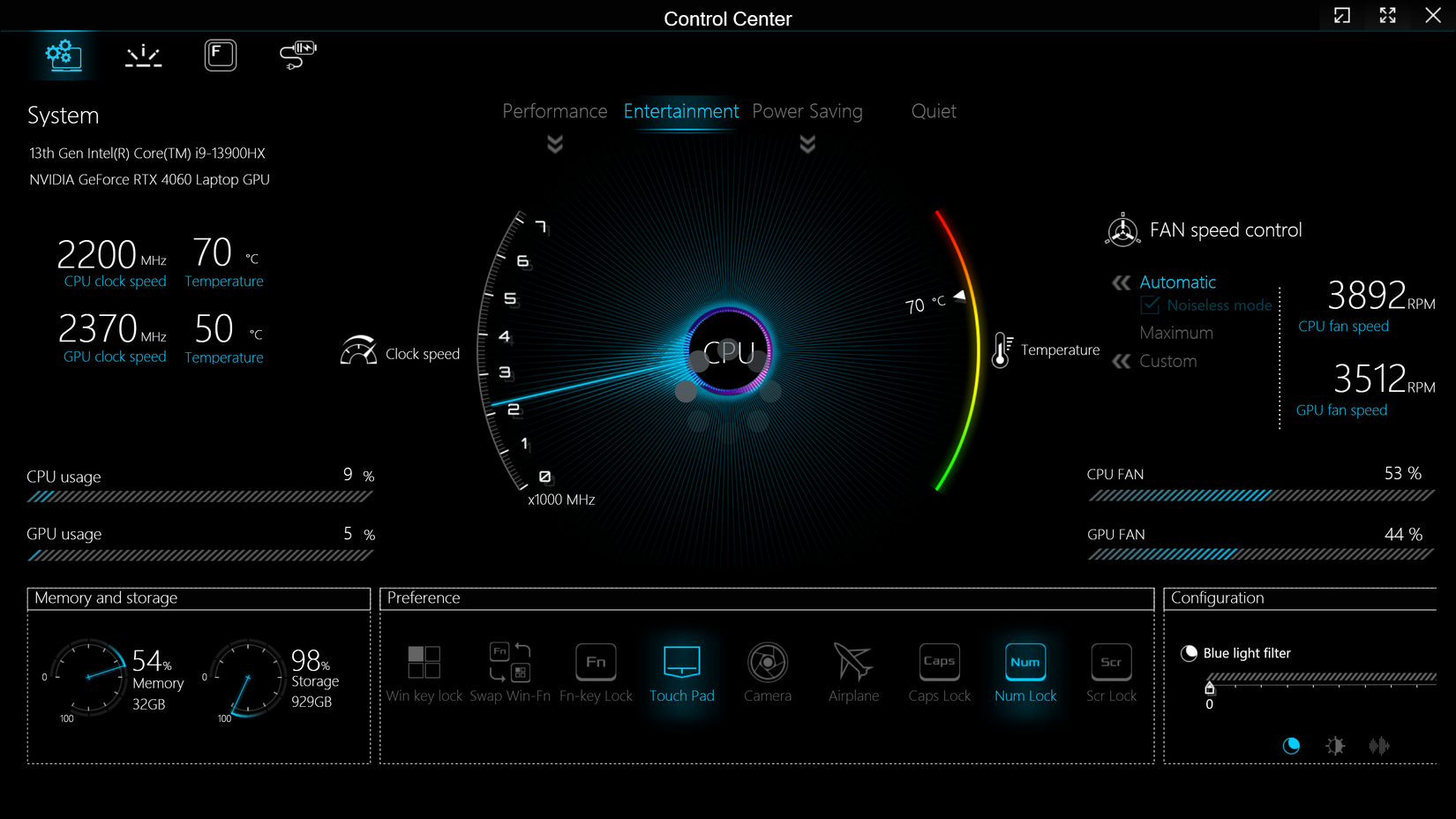This screenshot has height=819, width=1456.
Task: Open the power and battery settings icon
Action: pyautogui.click(x=297, y=55)
